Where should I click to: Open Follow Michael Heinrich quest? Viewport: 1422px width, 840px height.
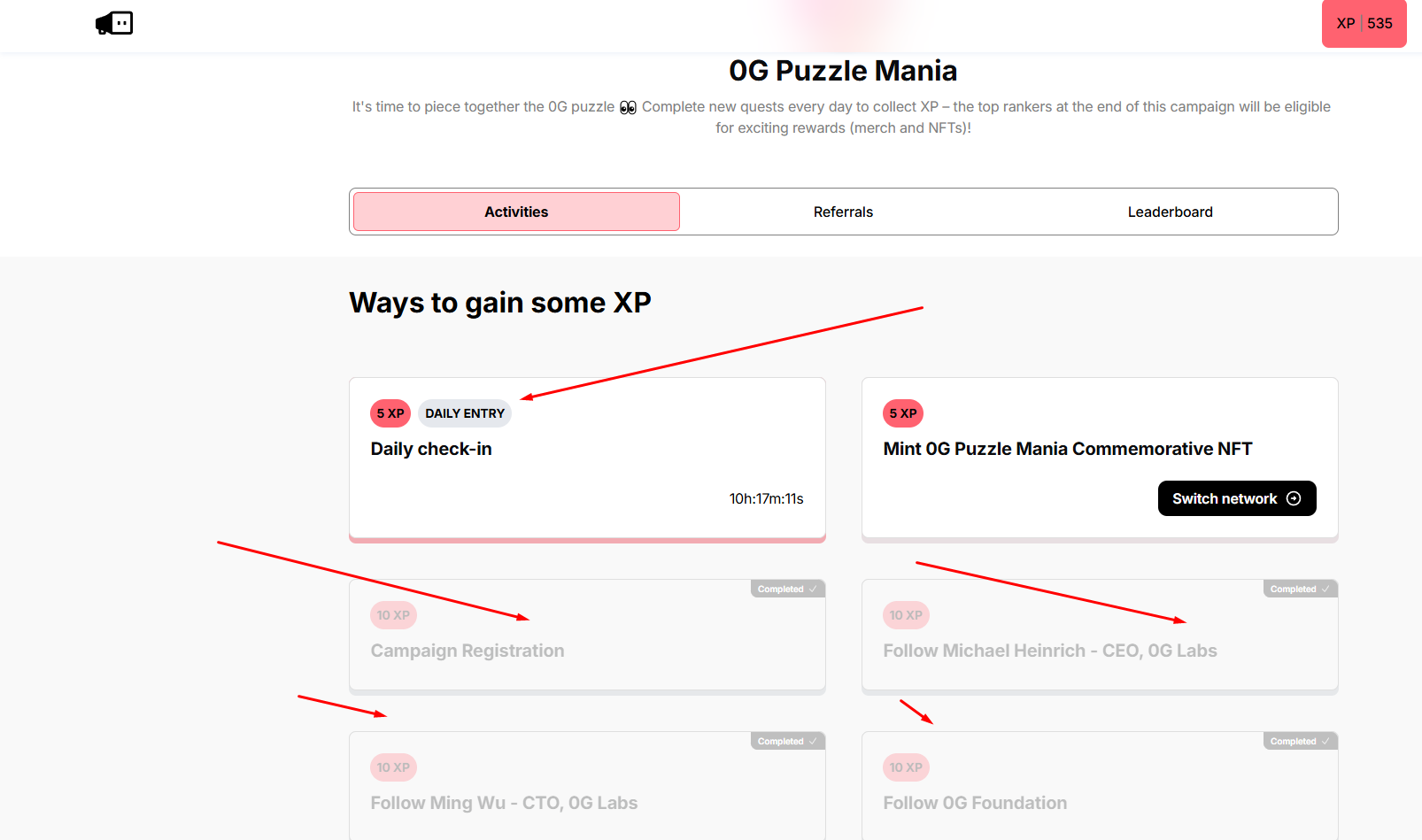(1049, 651)
